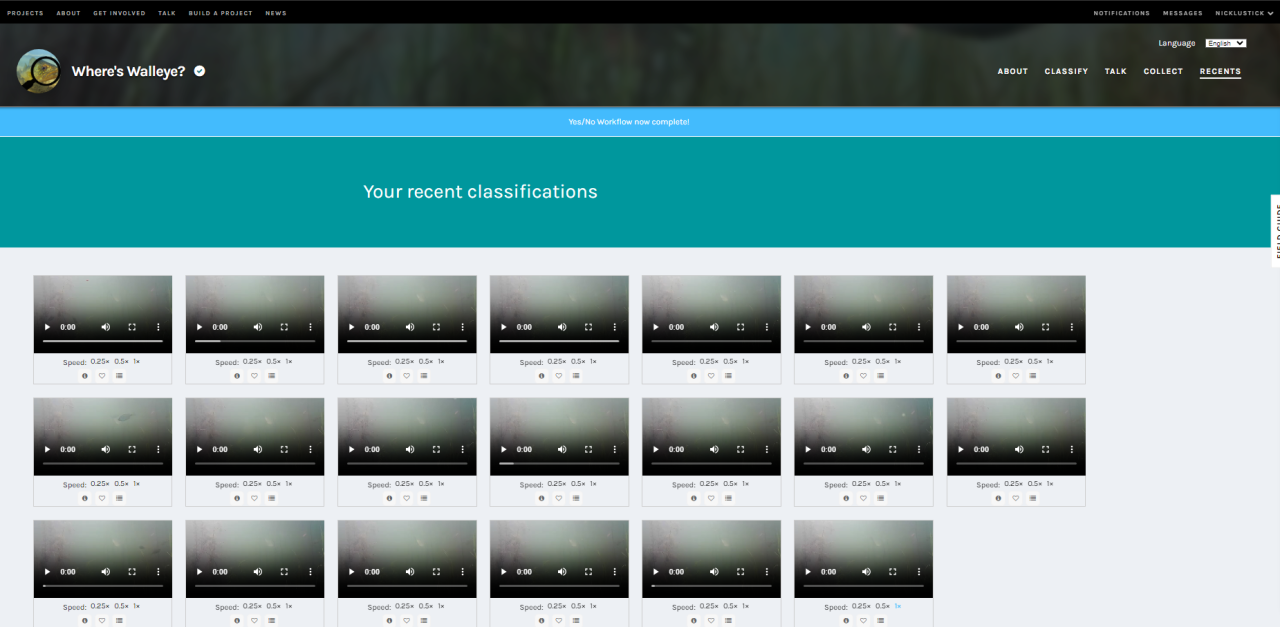The image size is (1280, 627).
Task: Open fullscreen on first top-row video
Action: pyautogui.click(x=132, y=327)
